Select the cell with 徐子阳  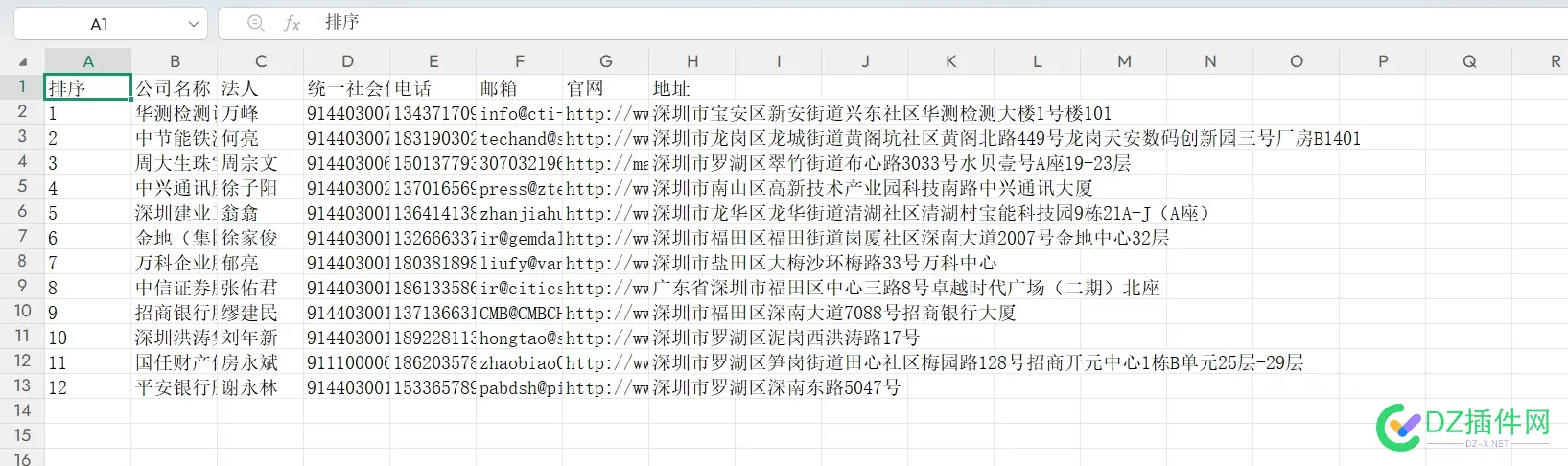pos(261,187)
